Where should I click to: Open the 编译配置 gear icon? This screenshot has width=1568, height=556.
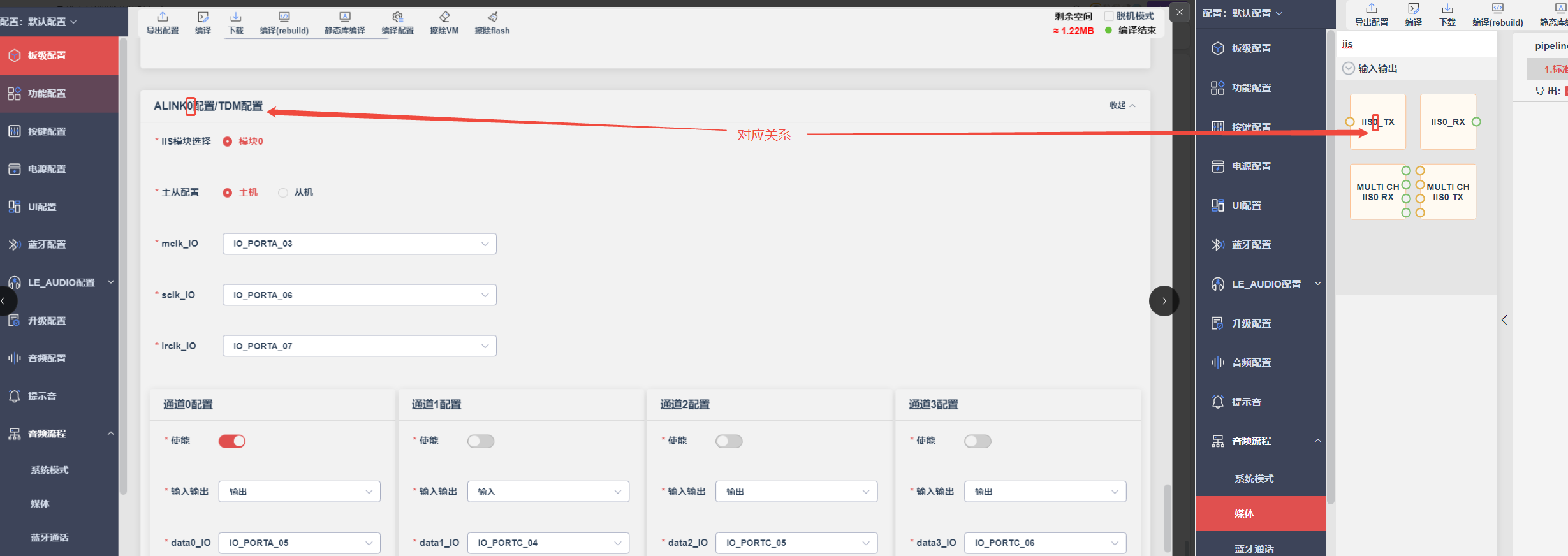398,17
